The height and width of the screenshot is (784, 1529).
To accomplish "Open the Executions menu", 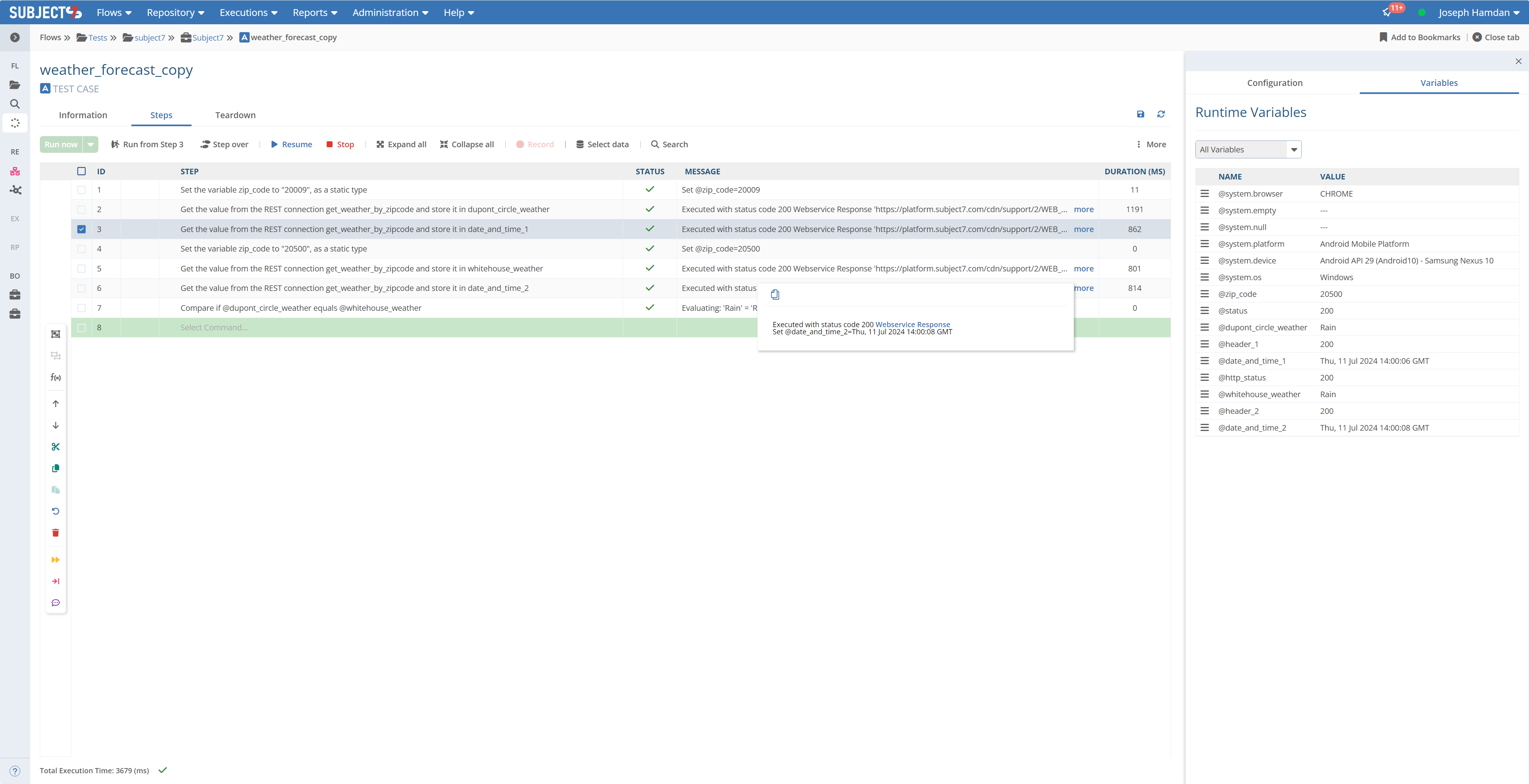I will coord(248,12).
